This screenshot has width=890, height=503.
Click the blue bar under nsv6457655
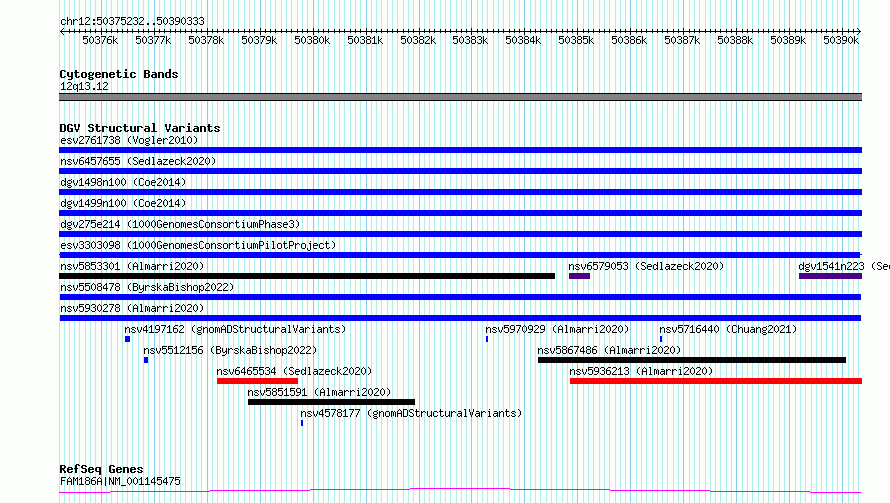click(x=460, y=171)
